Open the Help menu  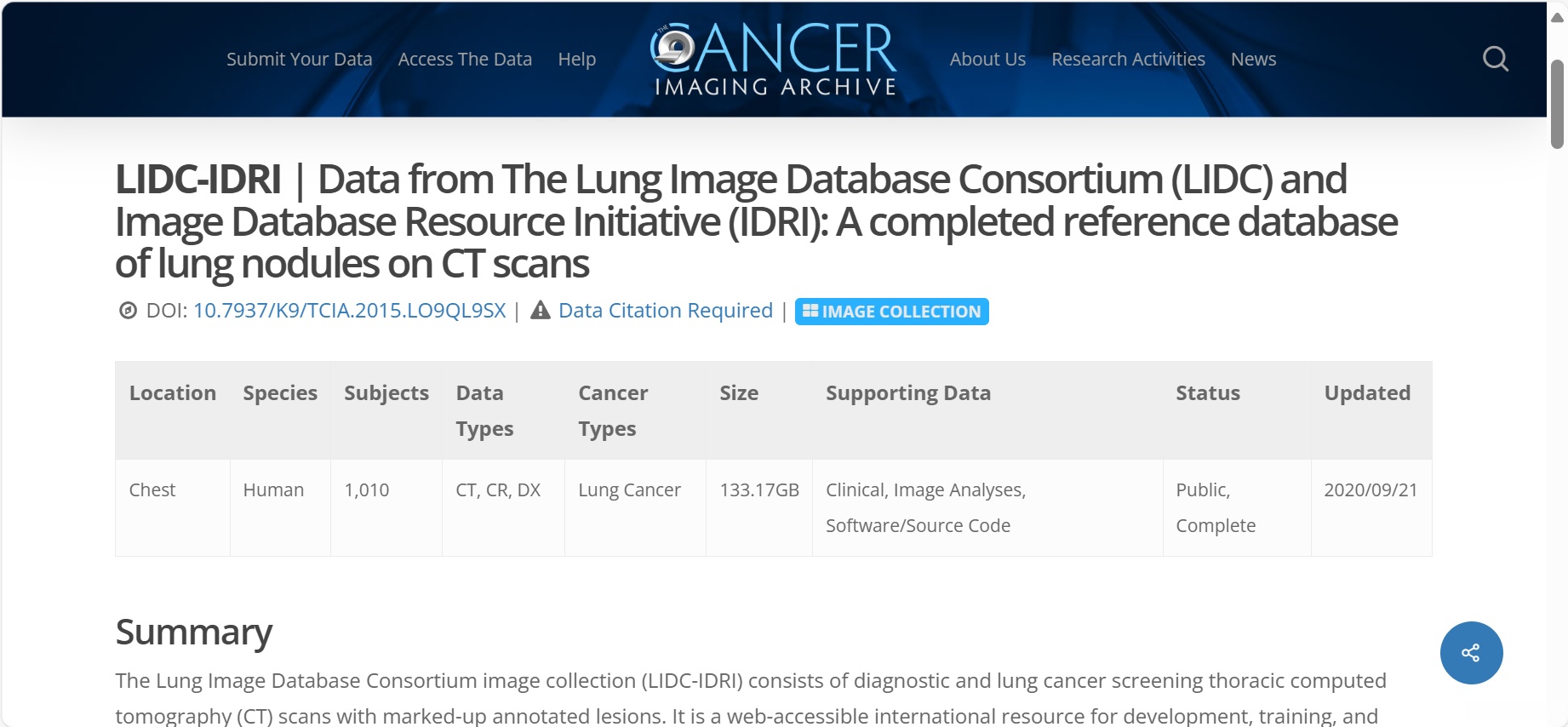point(576,59)
